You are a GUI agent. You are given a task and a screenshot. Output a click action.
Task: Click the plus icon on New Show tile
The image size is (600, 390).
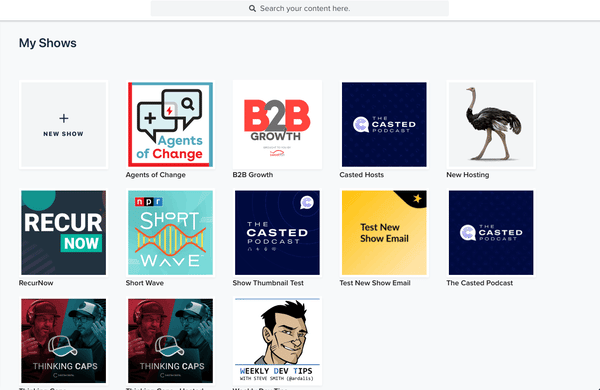coord(64,118)
